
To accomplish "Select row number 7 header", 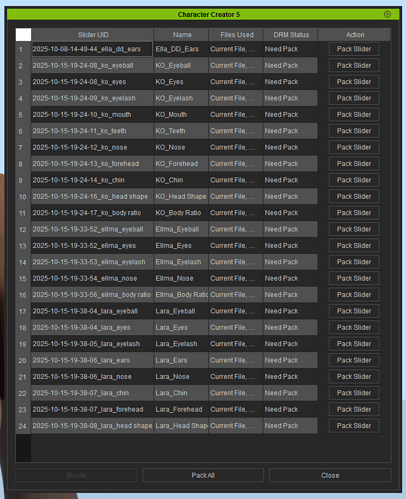I will pyautogui.click(x=23, y=147).
